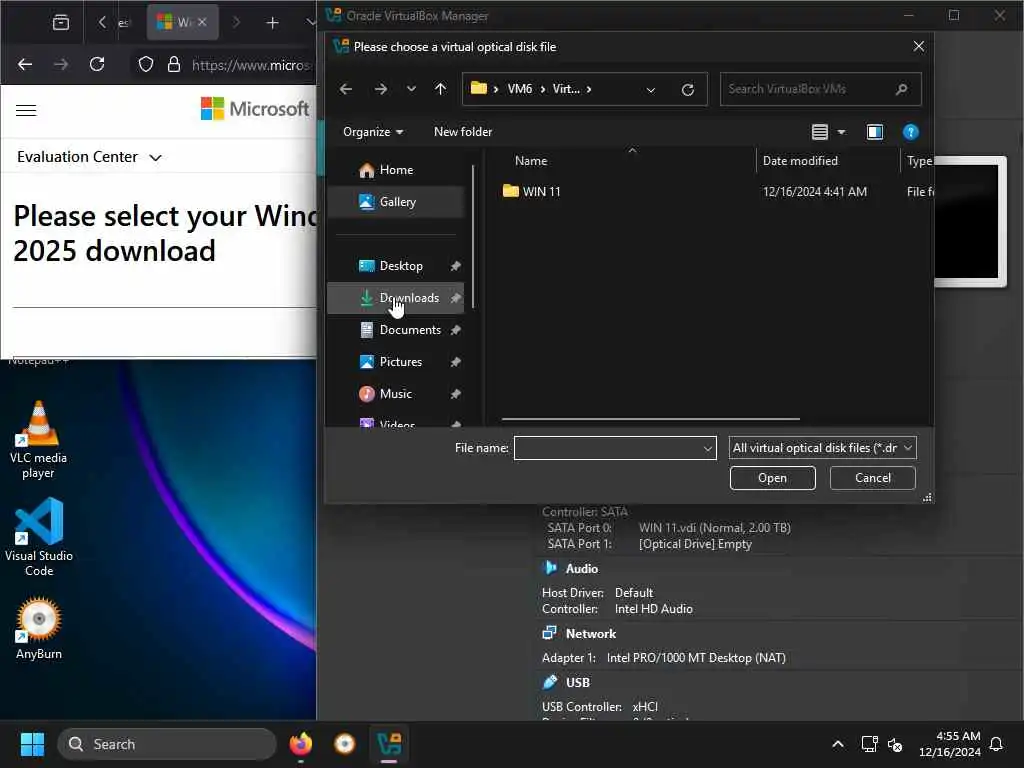Unpin Desktop via its pin icon
This screenshot has width=1024, height=768.
coord(456,266)
